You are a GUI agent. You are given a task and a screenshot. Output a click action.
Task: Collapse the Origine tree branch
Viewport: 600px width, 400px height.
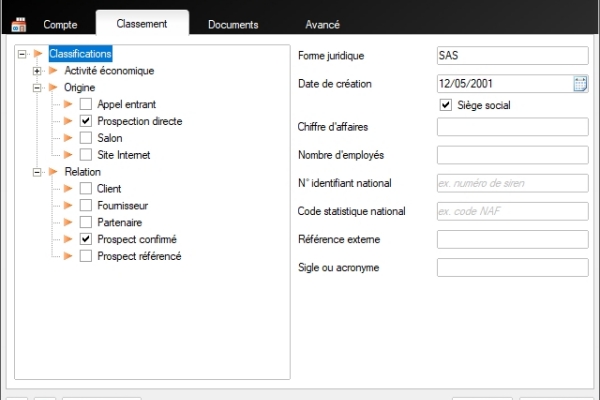pyautogui.click(x=37, y=88)
